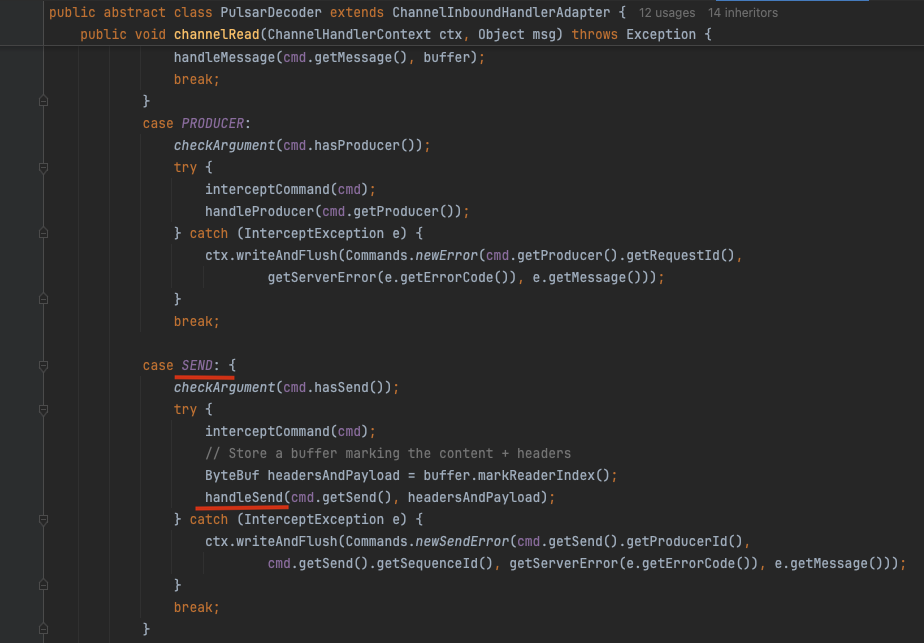The width and height of the screenshot is (924, 643).
Task: Click the 'throws' keyword in the method signature
Action: tap(594, 35)
